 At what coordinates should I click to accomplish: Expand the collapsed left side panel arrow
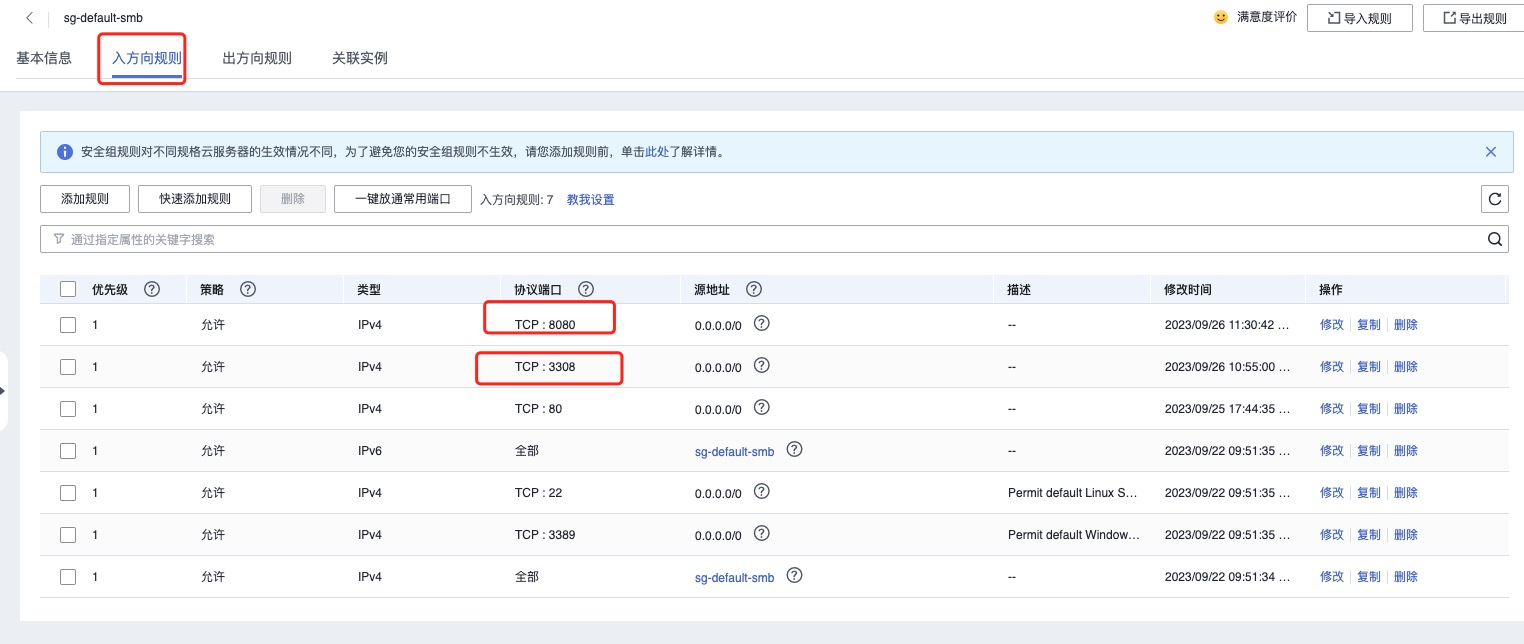(3, 391)
